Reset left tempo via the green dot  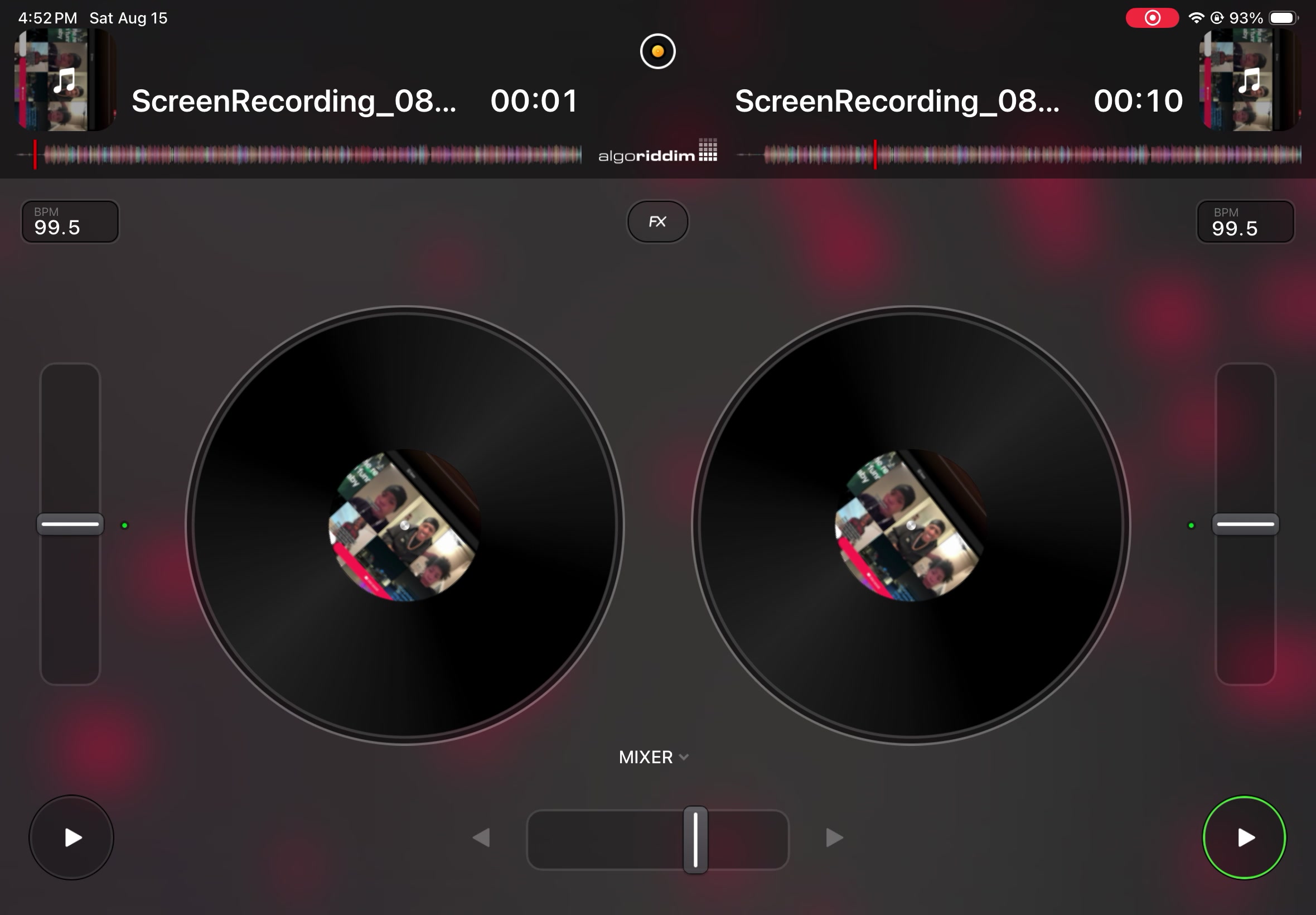(124, 525)
